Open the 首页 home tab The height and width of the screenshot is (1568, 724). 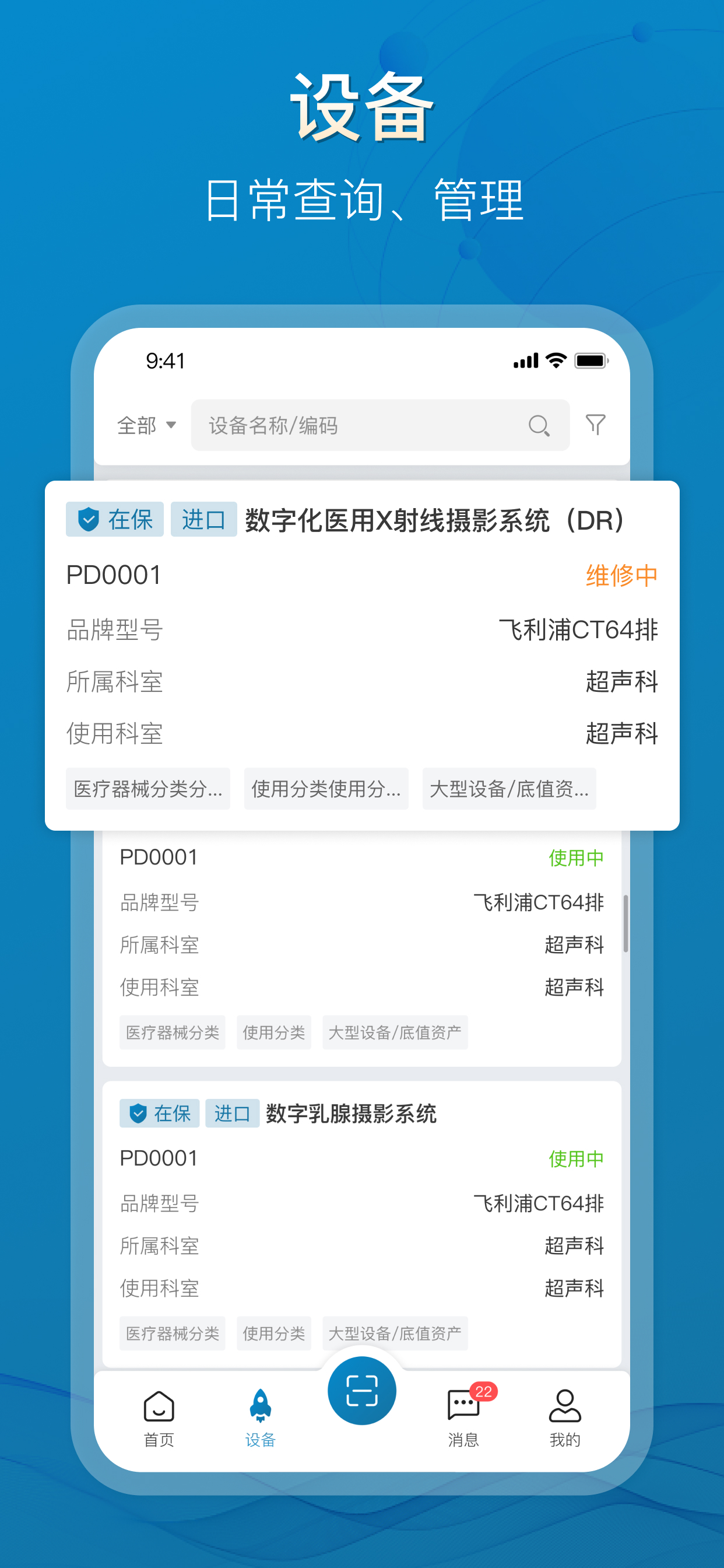click(159, 1419)
